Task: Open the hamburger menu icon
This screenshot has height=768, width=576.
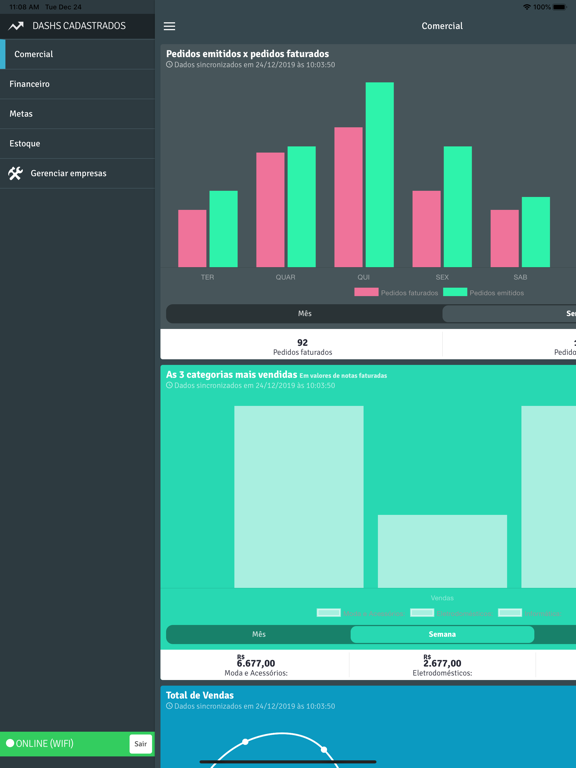Action: click(169, 26)
